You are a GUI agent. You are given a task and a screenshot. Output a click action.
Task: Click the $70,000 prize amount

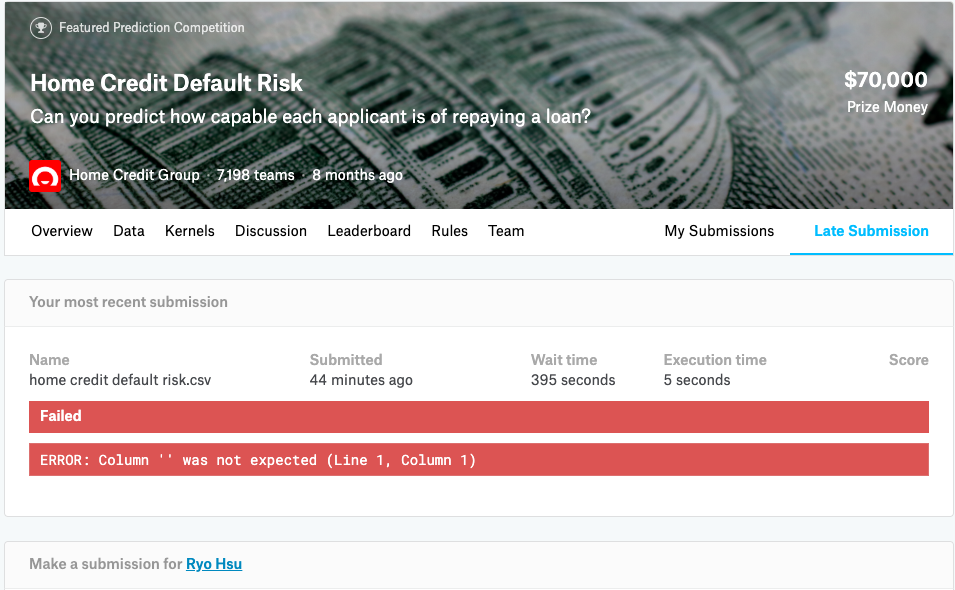click(x=886, y=80)
